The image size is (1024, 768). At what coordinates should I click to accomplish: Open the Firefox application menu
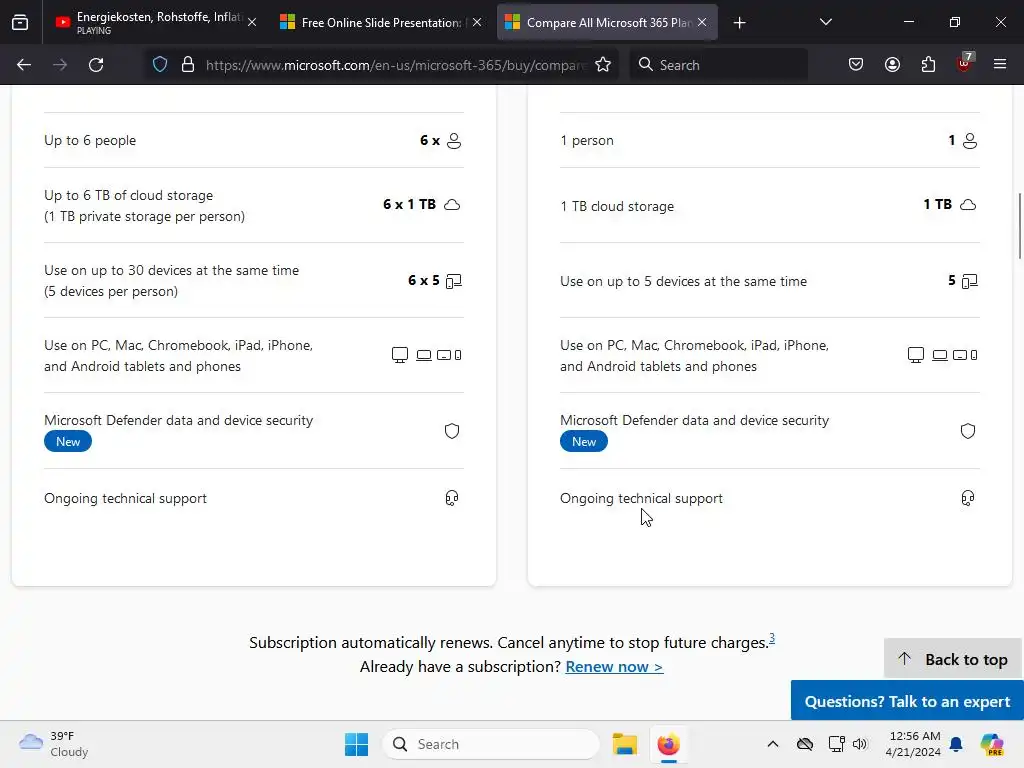(1000, 65)
